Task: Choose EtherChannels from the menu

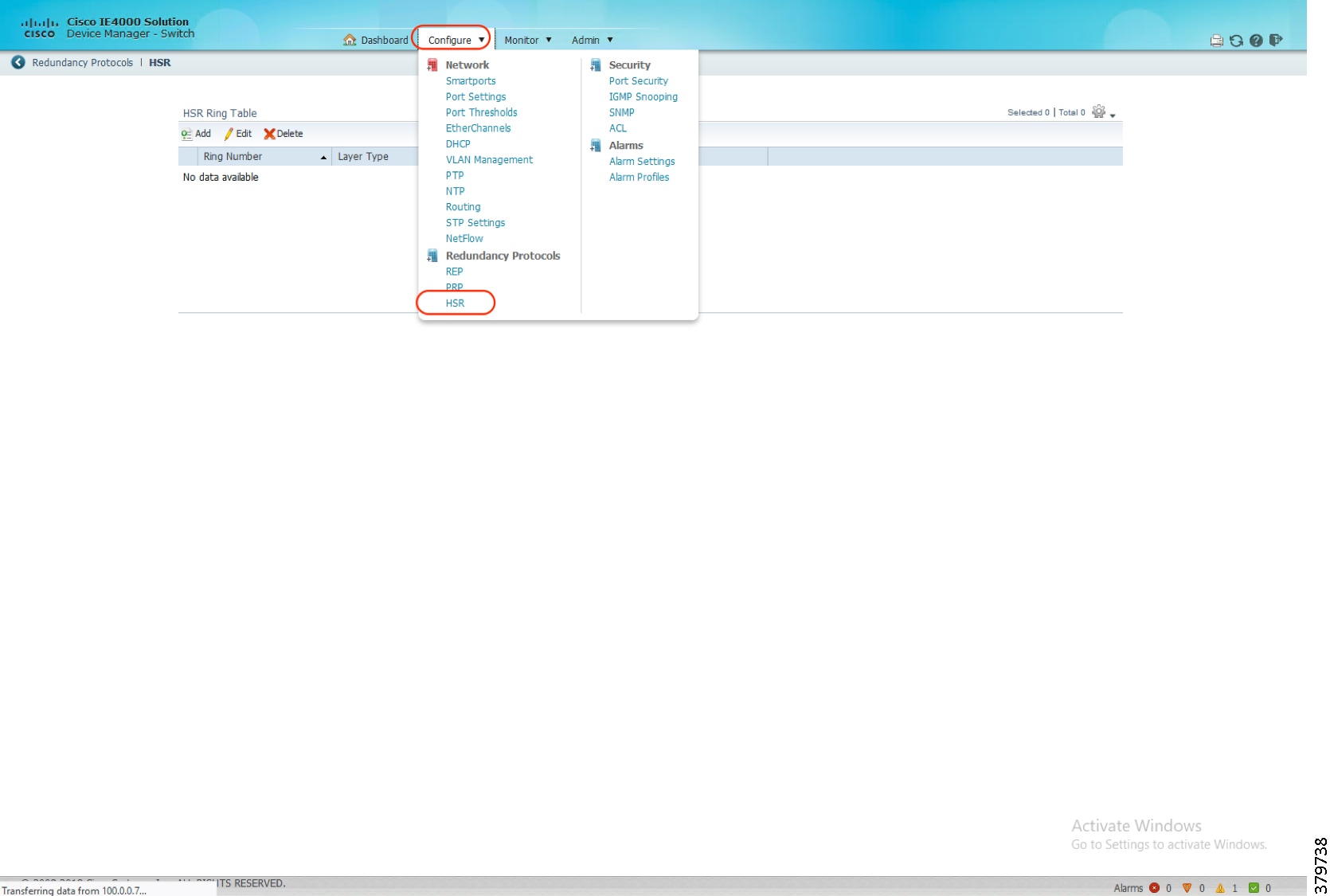Action: tap(478, 128)
